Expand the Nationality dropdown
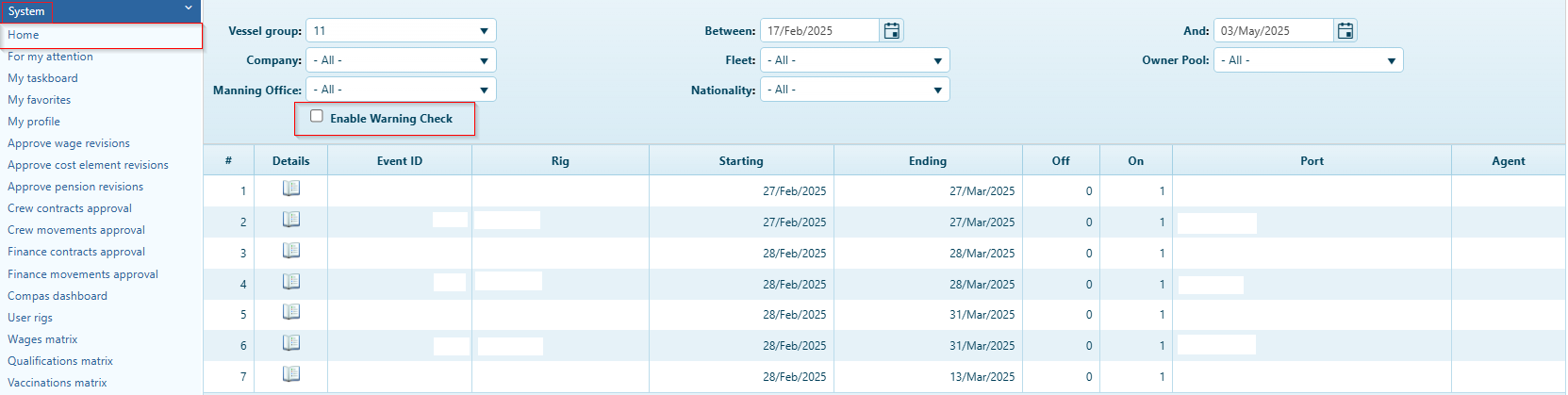1568x395 pixels. click(854, 90)
